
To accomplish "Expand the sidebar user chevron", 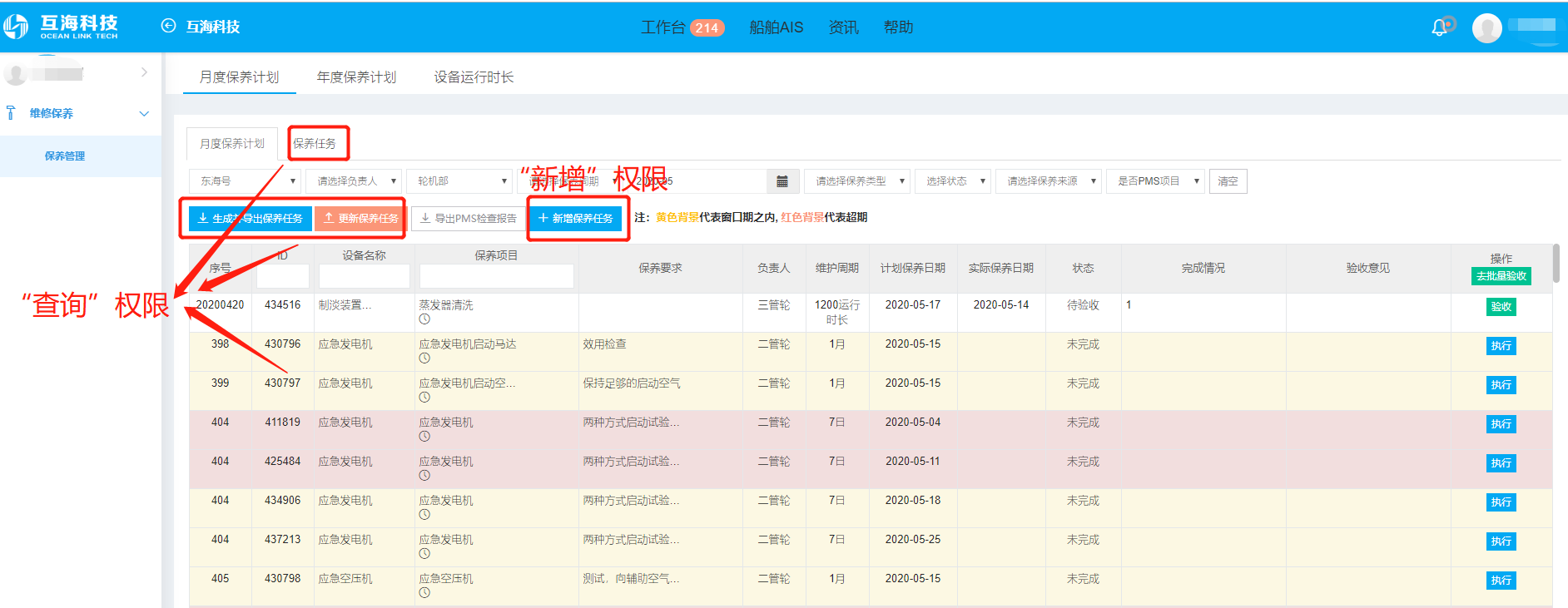I will pyautogui.click(x=144, y=72).
